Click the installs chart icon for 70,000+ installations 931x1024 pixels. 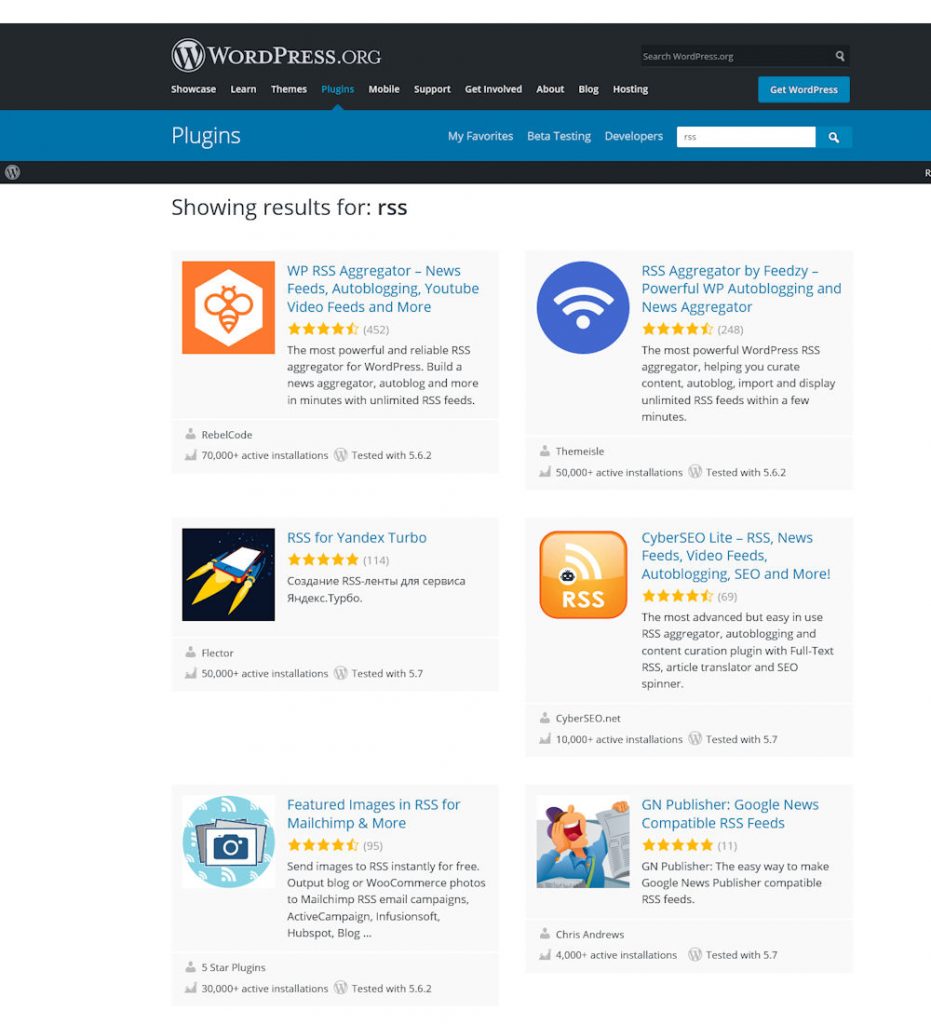(x=191, y=455)
